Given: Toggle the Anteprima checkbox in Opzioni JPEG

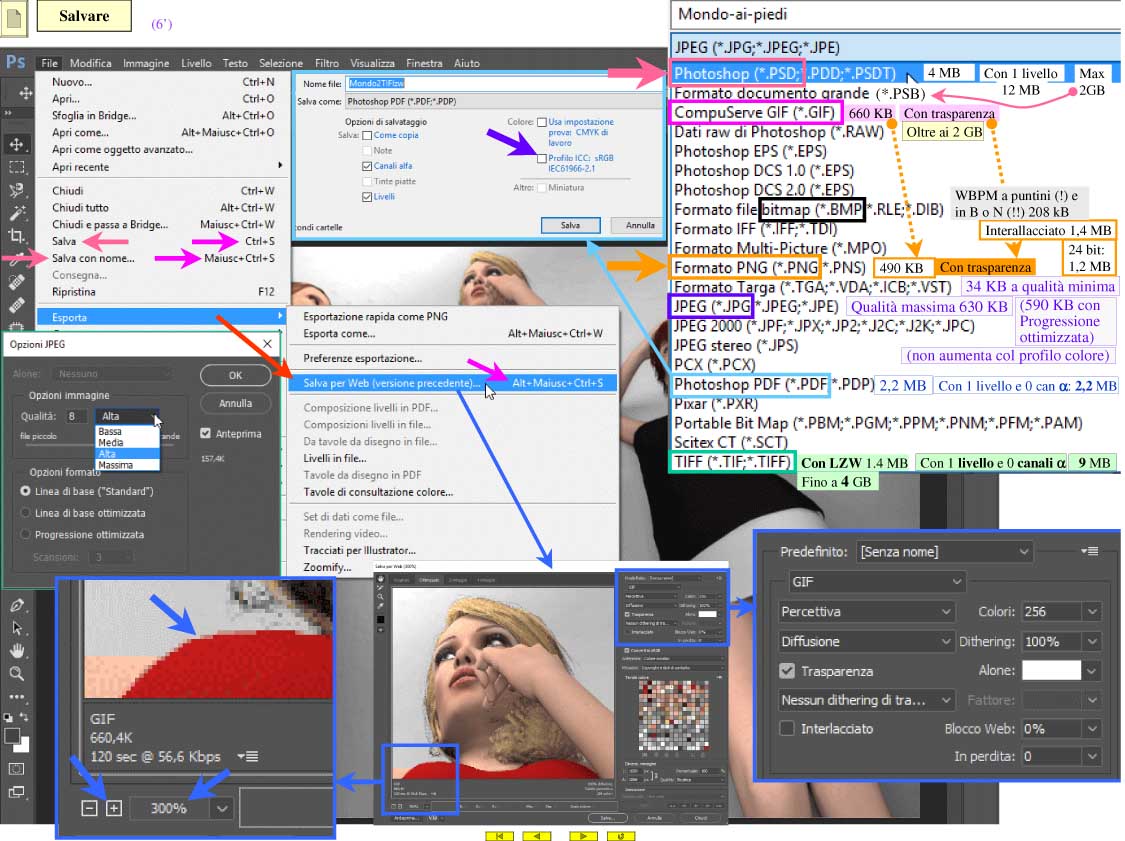Looking at the screenshot, I should (206, 433).
